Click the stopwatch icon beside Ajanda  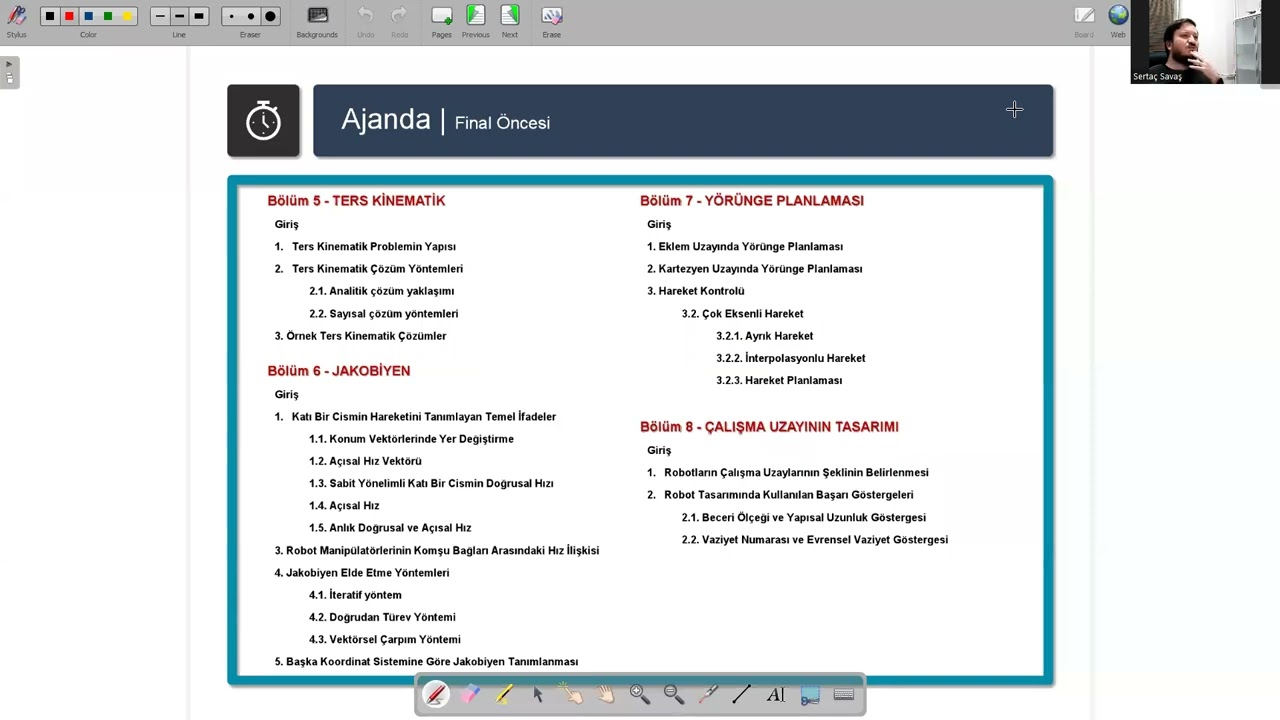pyautogui.click(x=263, y=121)
